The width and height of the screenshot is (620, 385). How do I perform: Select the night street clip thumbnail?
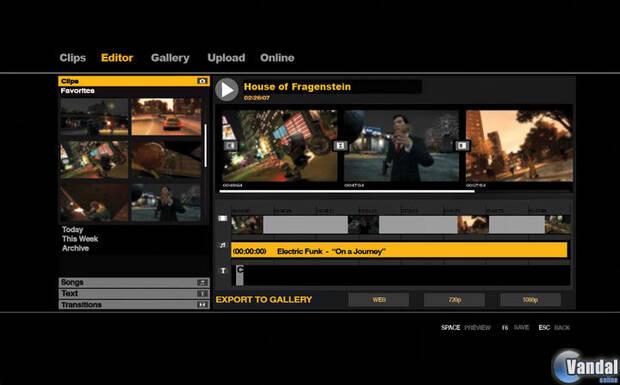point(95,117)
